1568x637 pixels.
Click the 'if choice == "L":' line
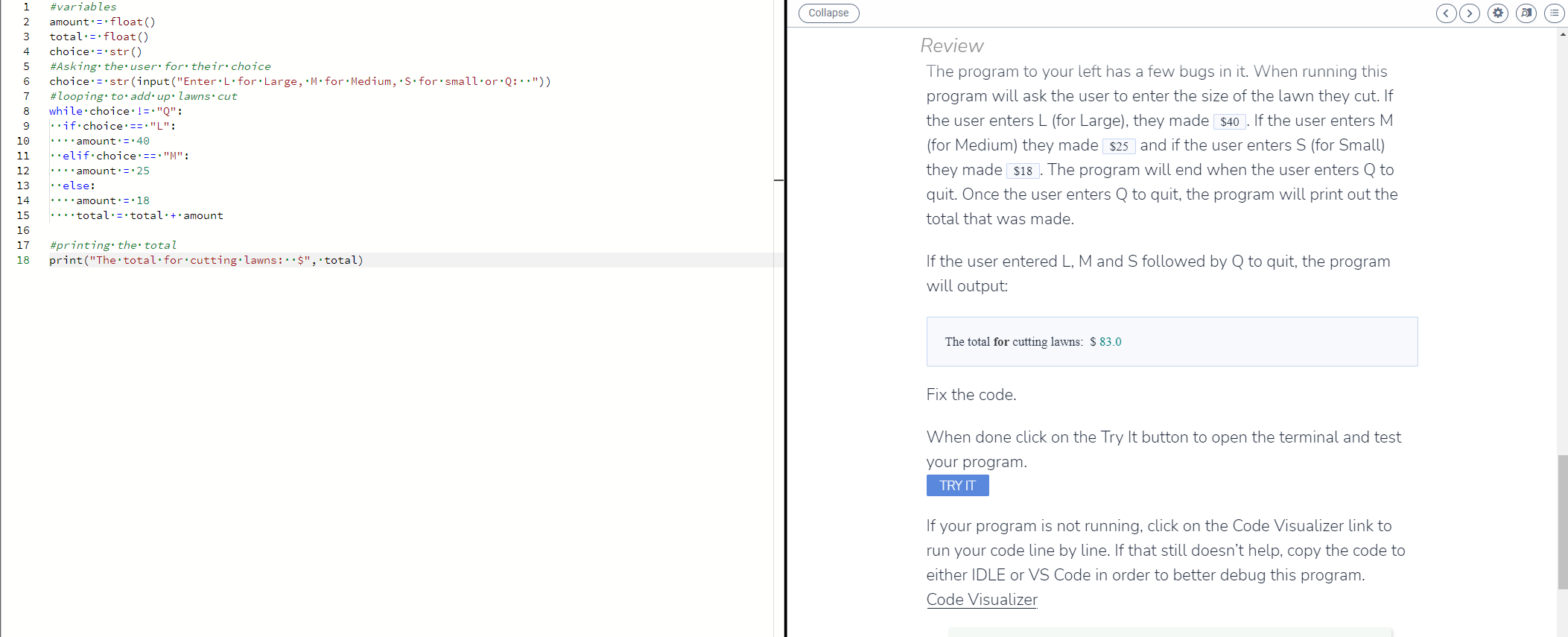[119, 126]
